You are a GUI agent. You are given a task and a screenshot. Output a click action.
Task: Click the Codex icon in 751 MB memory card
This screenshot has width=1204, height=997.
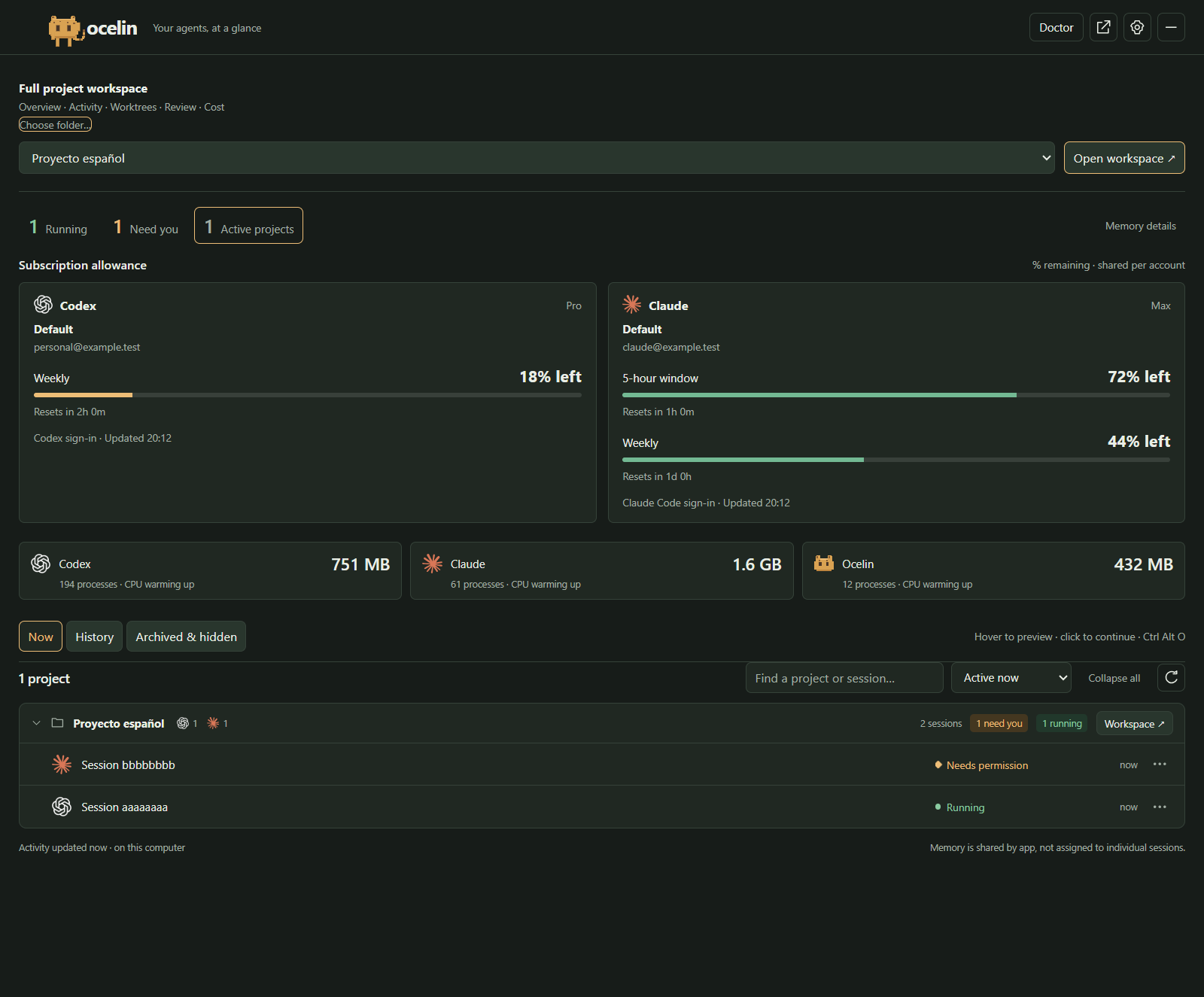click(41, 564)
